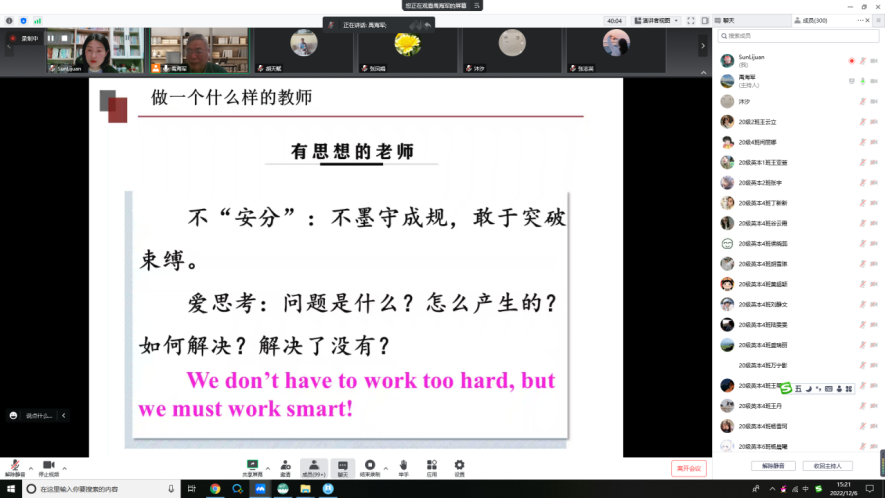This screenshot has height=498, width=885.
Task: Toggle camera with Stop Video (停止视频) button
Action: point(48,466)
